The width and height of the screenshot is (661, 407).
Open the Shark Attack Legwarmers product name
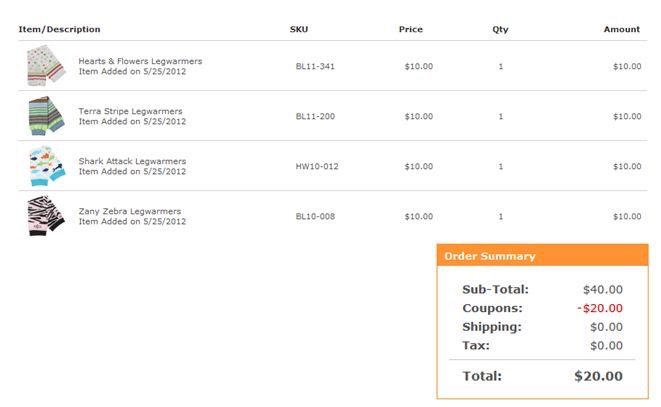click(x=132, y=161)
